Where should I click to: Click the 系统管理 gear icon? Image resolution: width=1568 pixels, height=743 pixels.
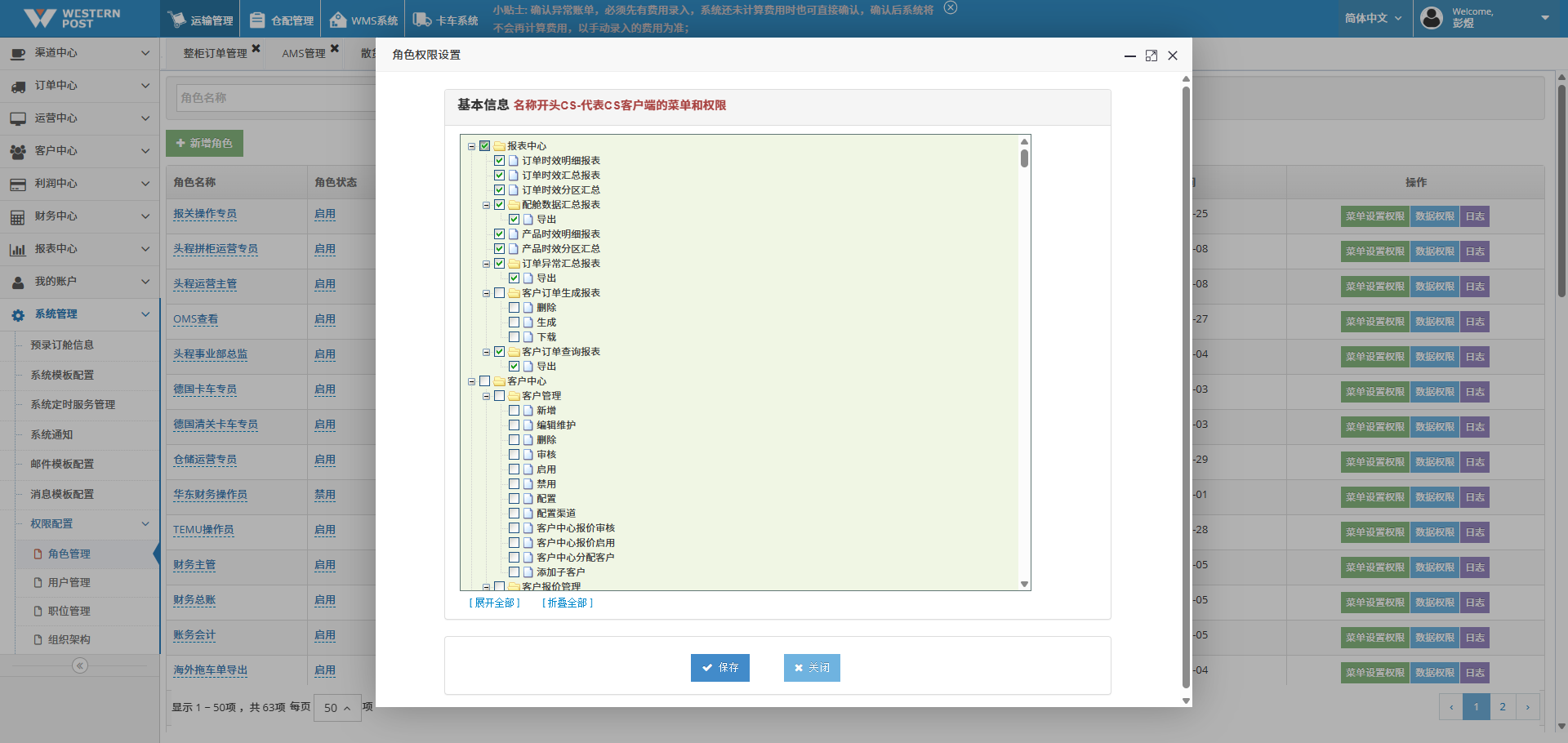tap(18, 314)
